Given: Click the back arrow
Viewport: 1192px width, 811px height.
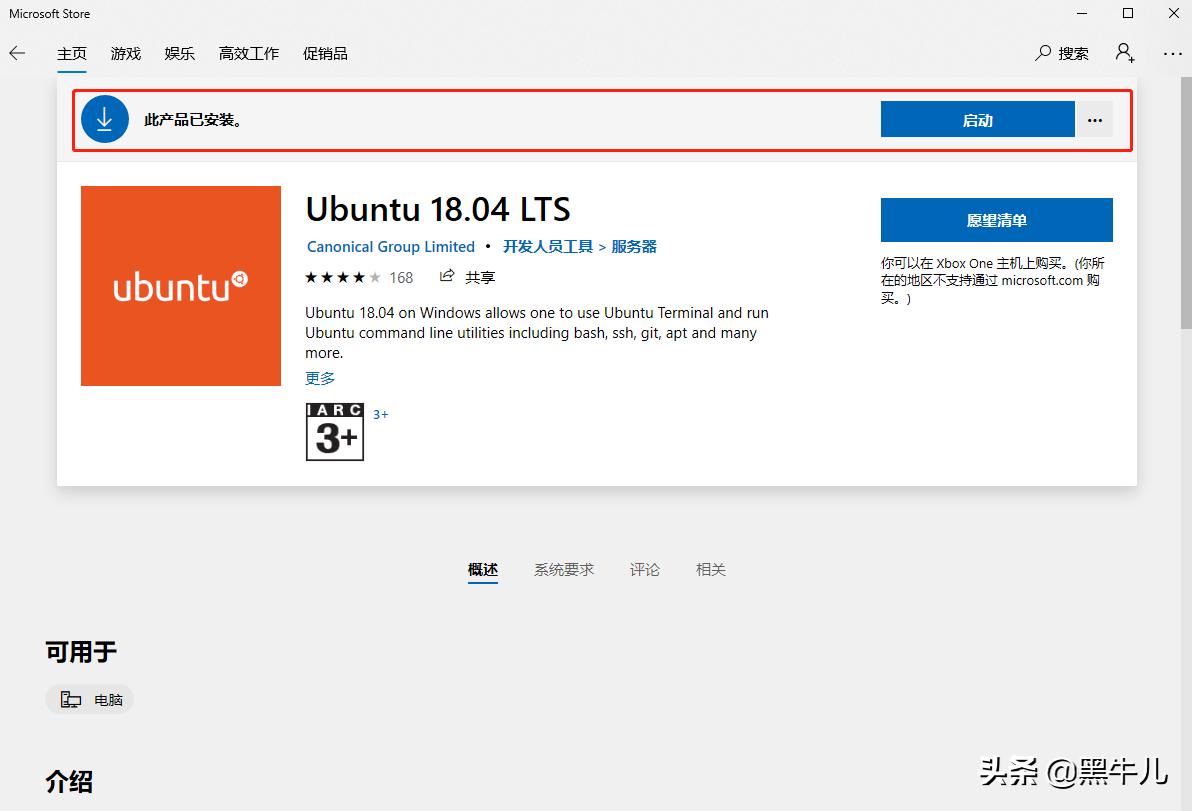Looking at the screenshot, I should 17,53.
